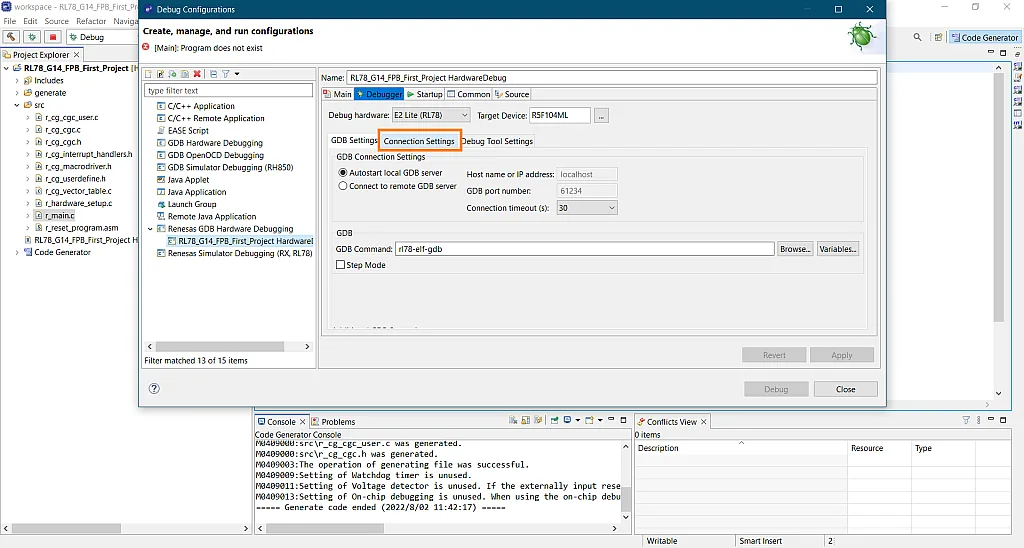Click the Export launch configuration icon
Image resolution: width=1024 pixels, height=548 pixels.
click(x=172, y=74)
